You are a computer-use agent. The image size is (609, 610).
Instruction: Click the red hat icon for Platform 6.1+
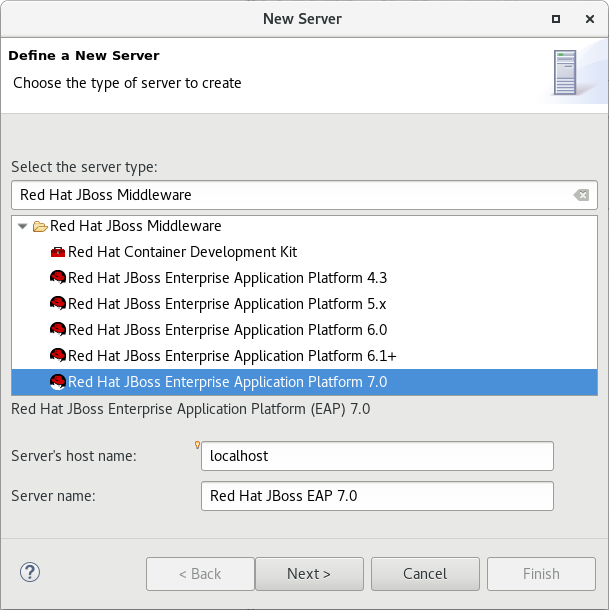[x=58, y=356]
